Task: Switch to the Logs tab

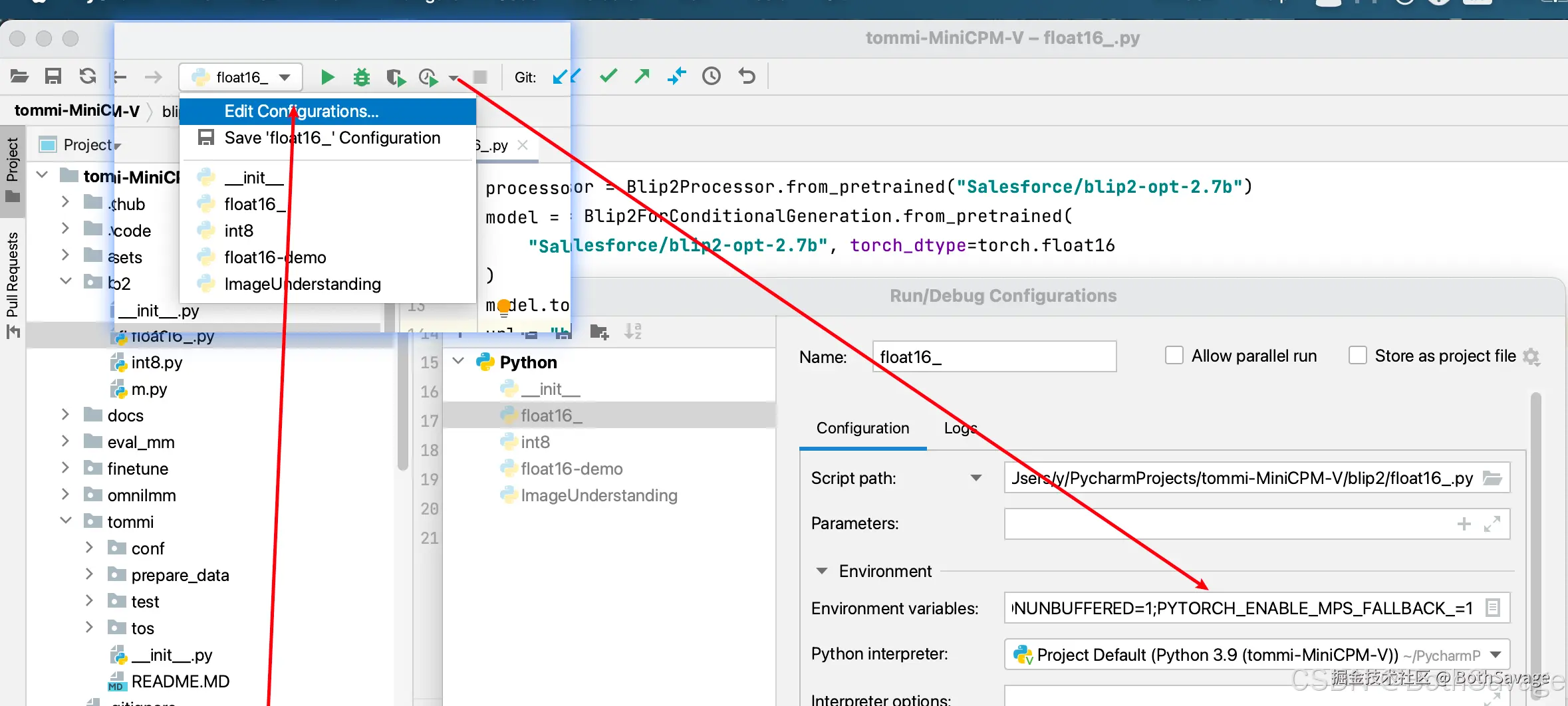Action: click(960, 428)
